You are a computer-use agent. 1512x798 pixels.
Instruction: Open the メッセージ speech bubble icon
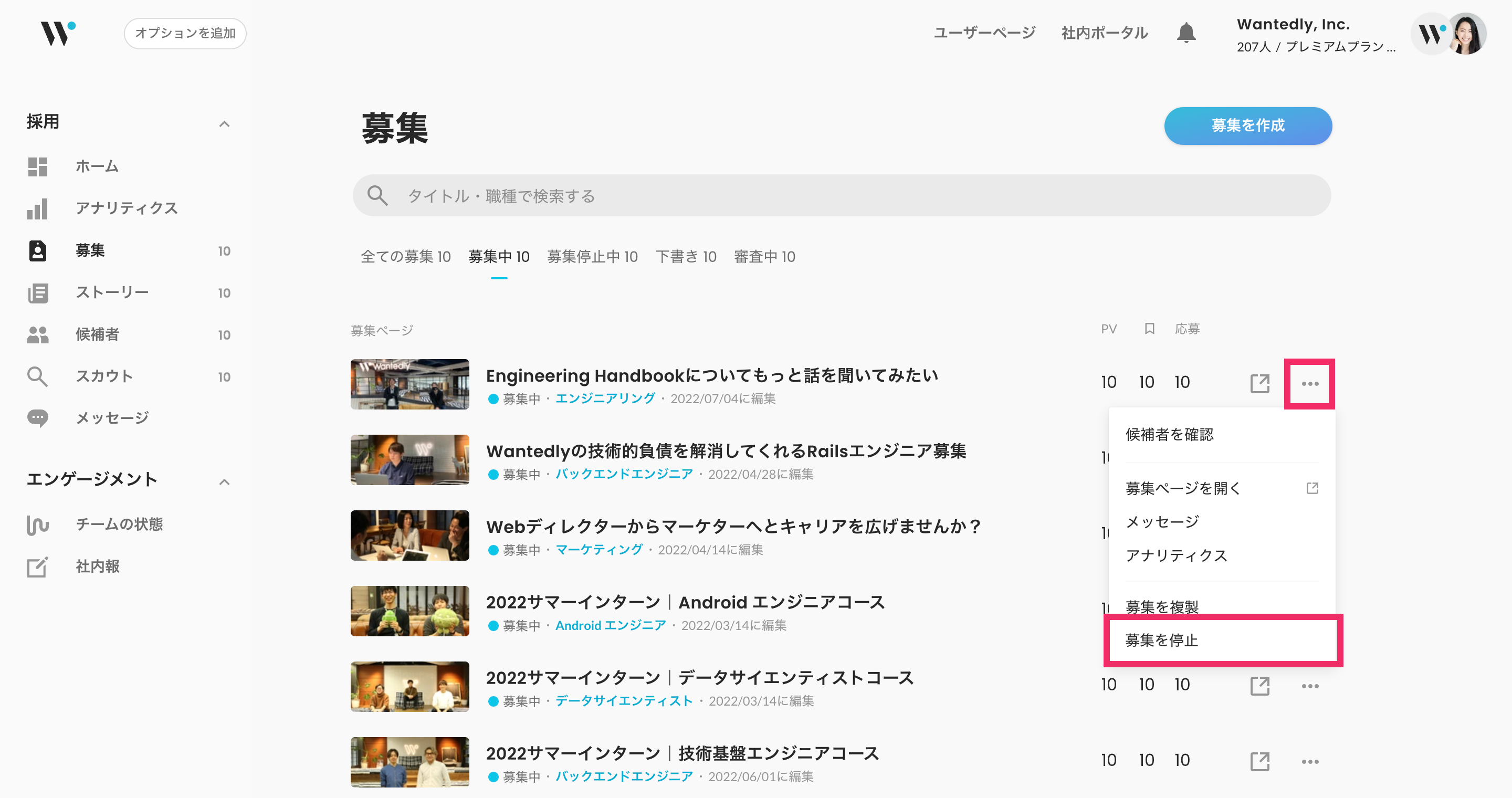(38, 418)
